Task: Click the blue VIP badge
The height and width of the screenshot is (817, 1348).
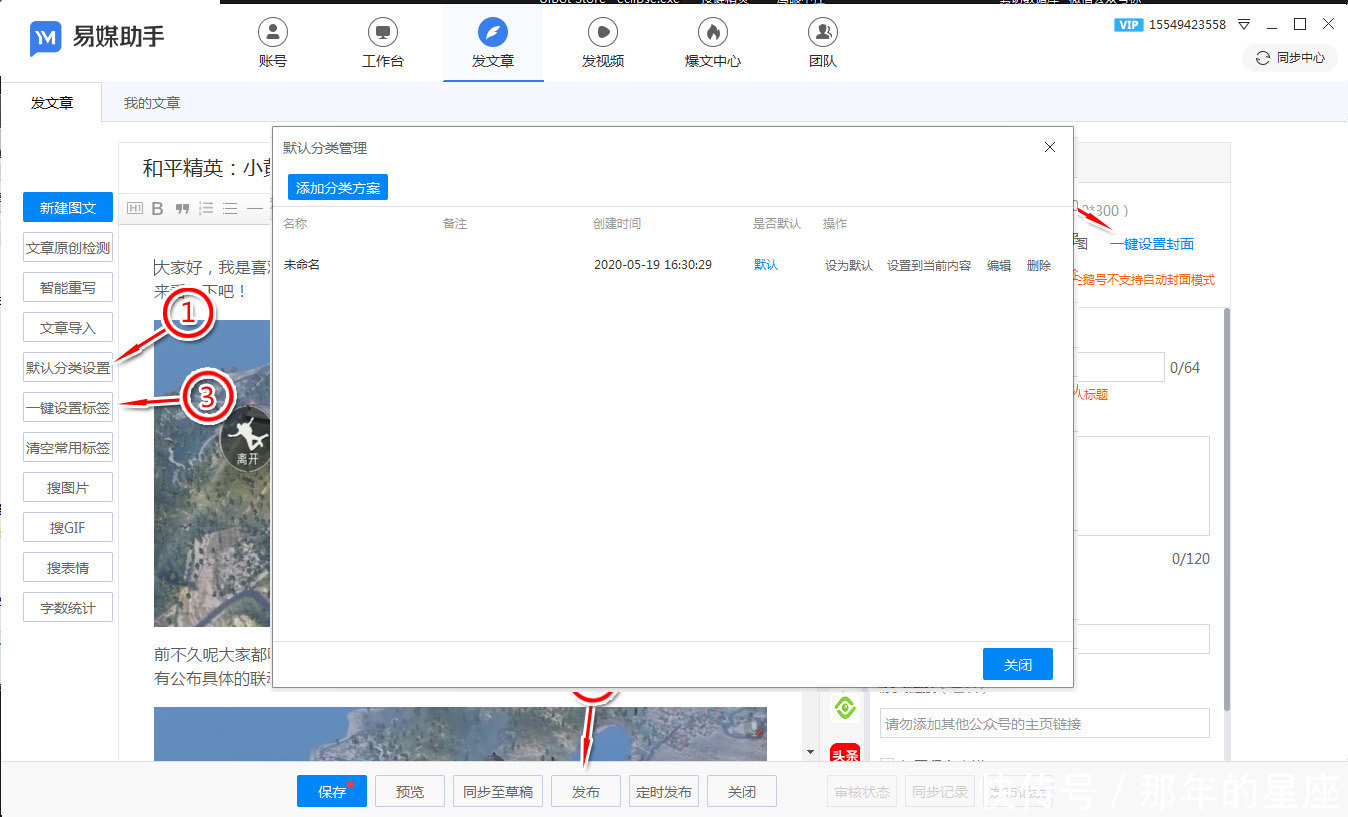Action: [x=1129, y=24]
